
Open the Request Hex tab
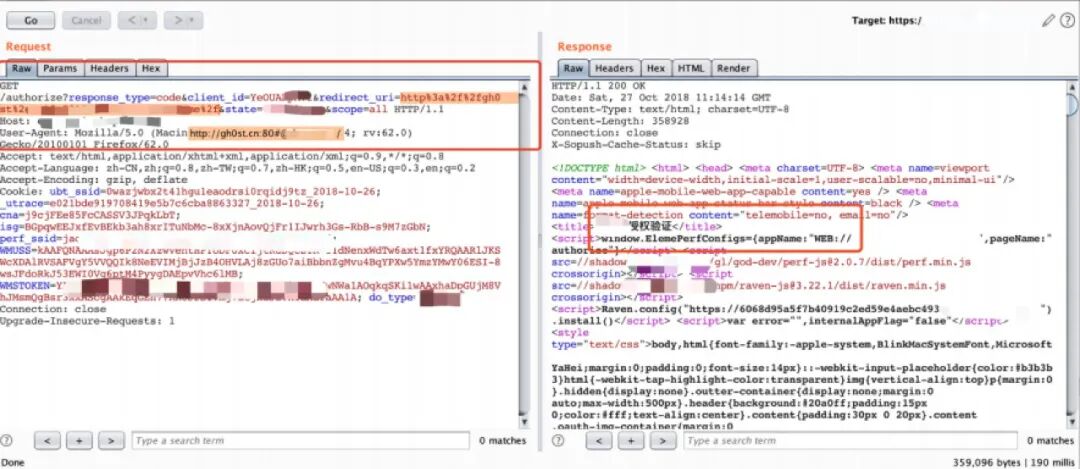(152, 68)
